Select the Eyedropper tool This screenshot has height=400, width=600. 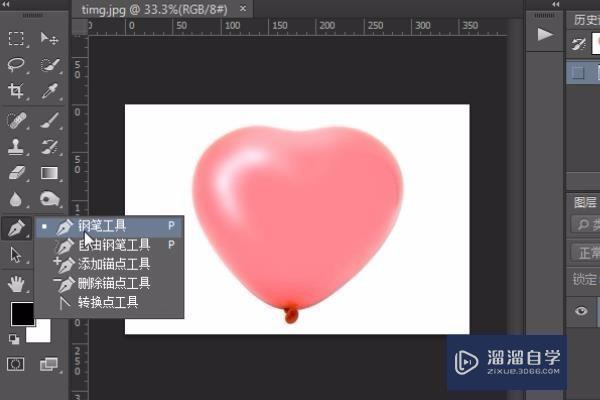[50, 91]
